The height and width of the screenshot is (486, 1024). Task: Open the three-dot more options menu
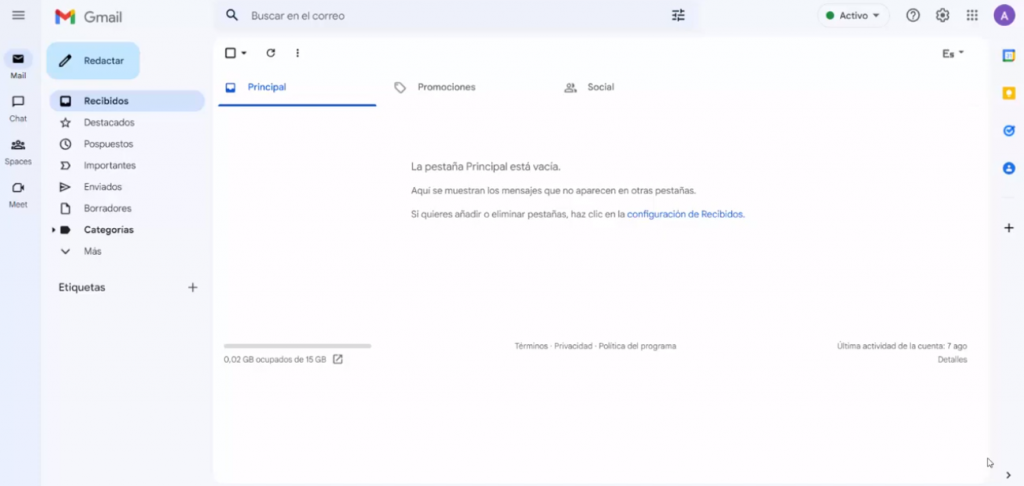coord(297,53)
